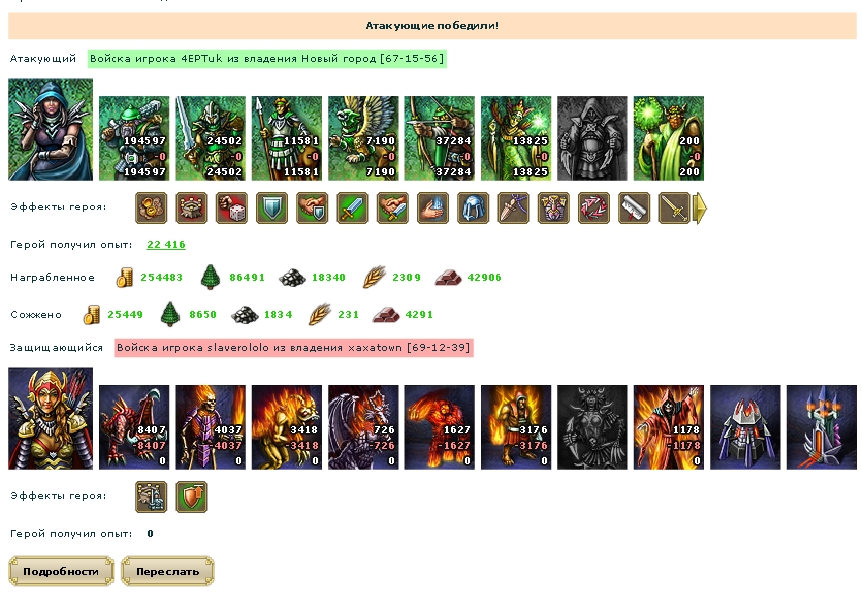
Task: Select the attacker unit with 194597 troops
Action: [134, 139]
